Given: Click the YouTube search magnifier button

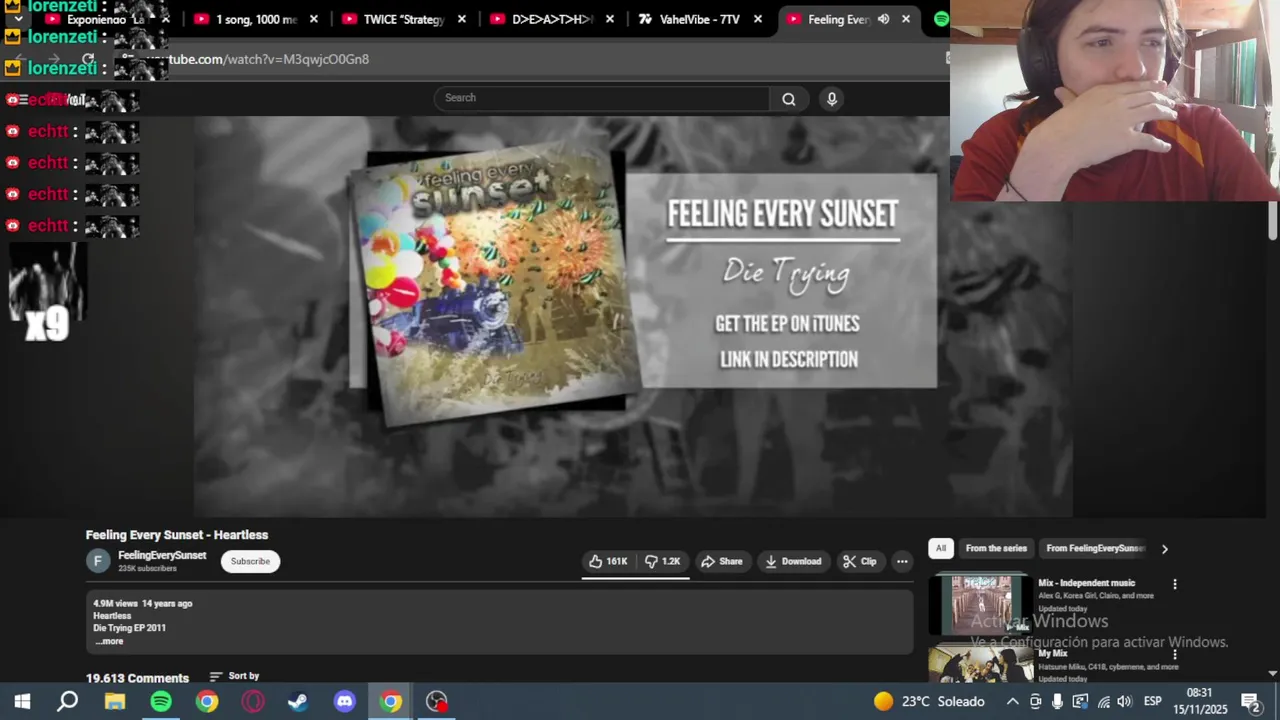Looking at the screenshot, I should 789,98.
